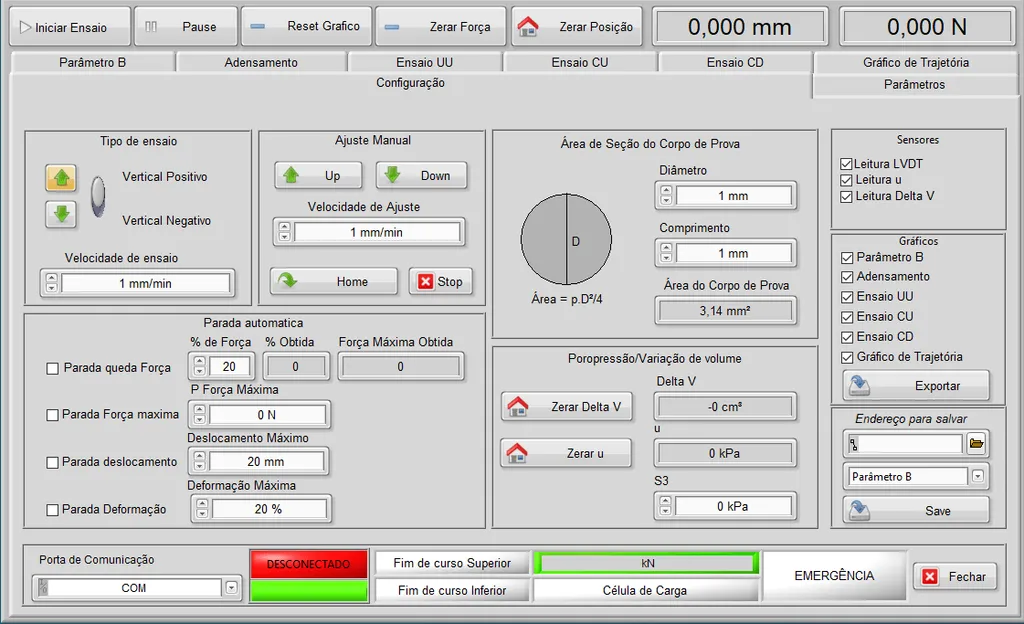This screenshot has width=1024, height=624.
Task: Open the Parâmetro B tab
Action: click(x=92, y=63)
